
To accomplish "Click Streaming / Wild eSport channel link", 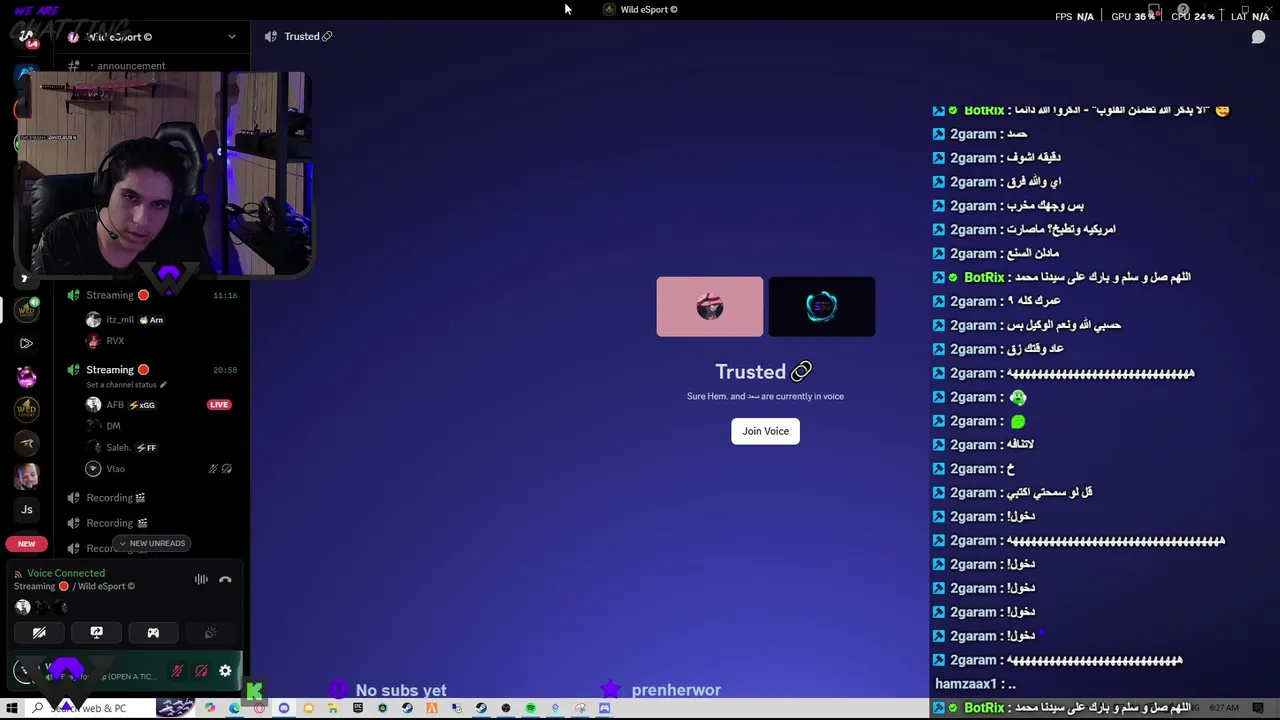I will 74,586.
